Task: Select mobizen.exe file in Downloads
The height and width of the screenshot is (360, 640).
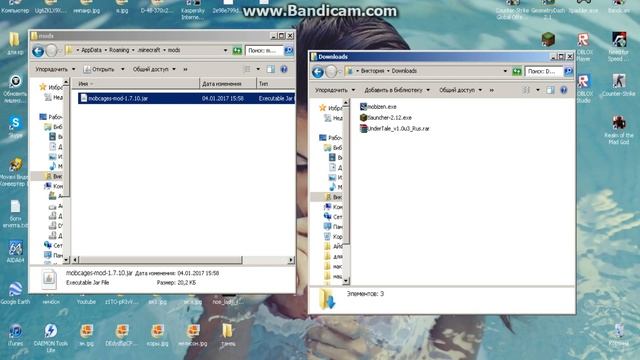Action: tap(378, 107)
